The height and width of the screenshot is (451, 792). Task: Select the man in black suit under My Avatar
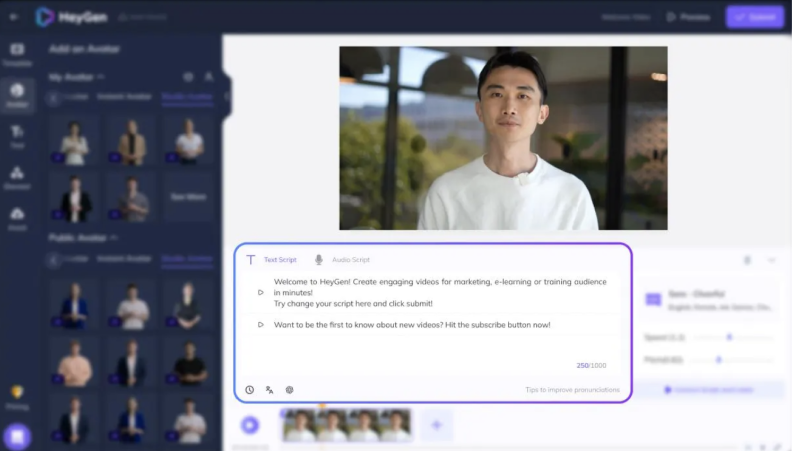[x=74, y=197]
